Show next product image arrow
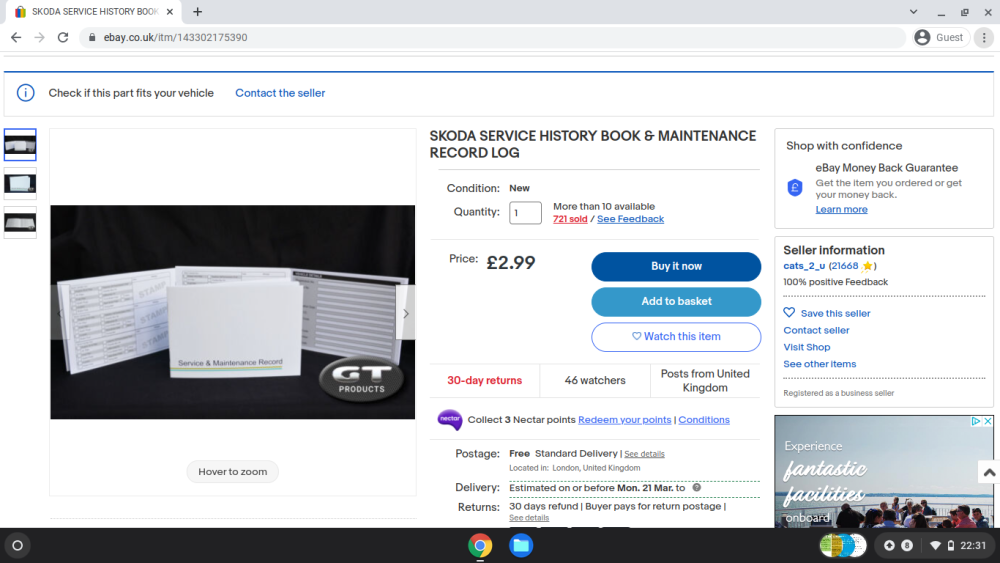The image size is (1000, 563). tap(406, 313)
